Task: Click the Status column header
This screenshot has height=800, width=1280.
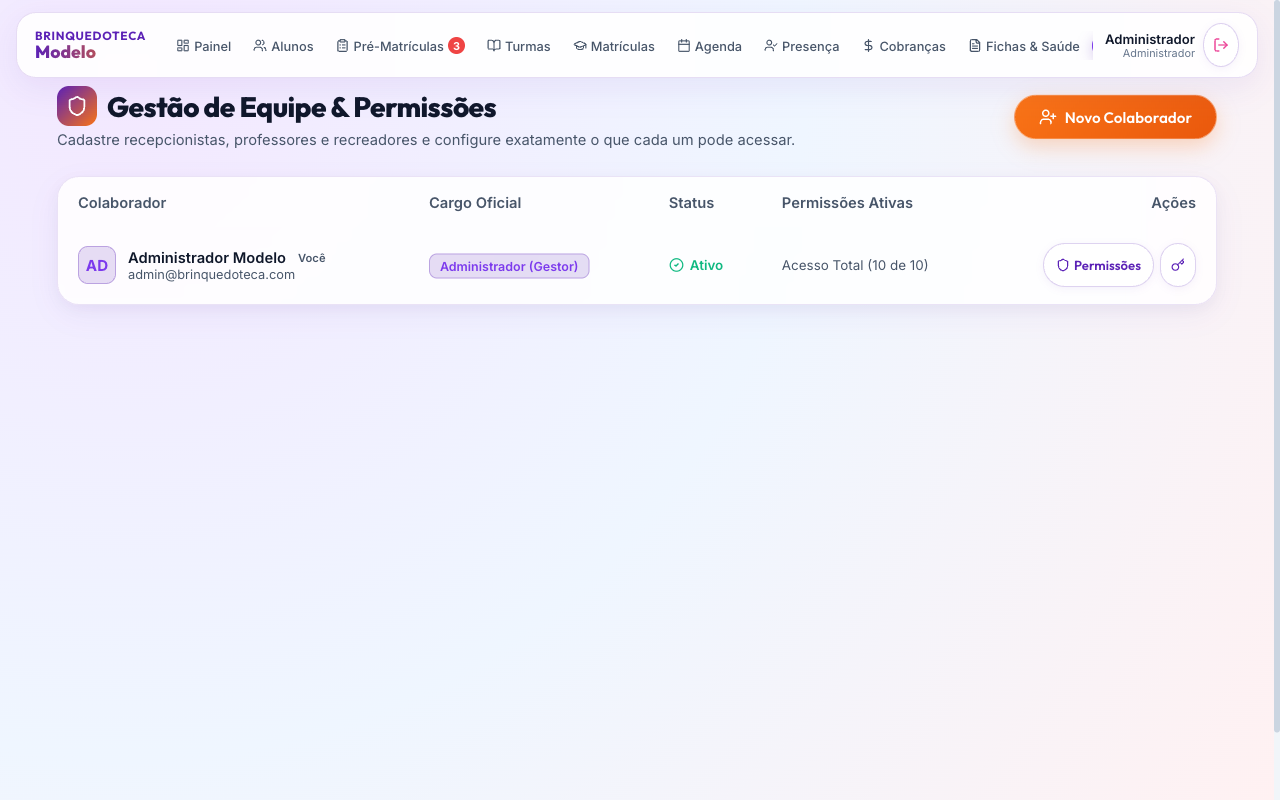Action: (x=691, y=203)
